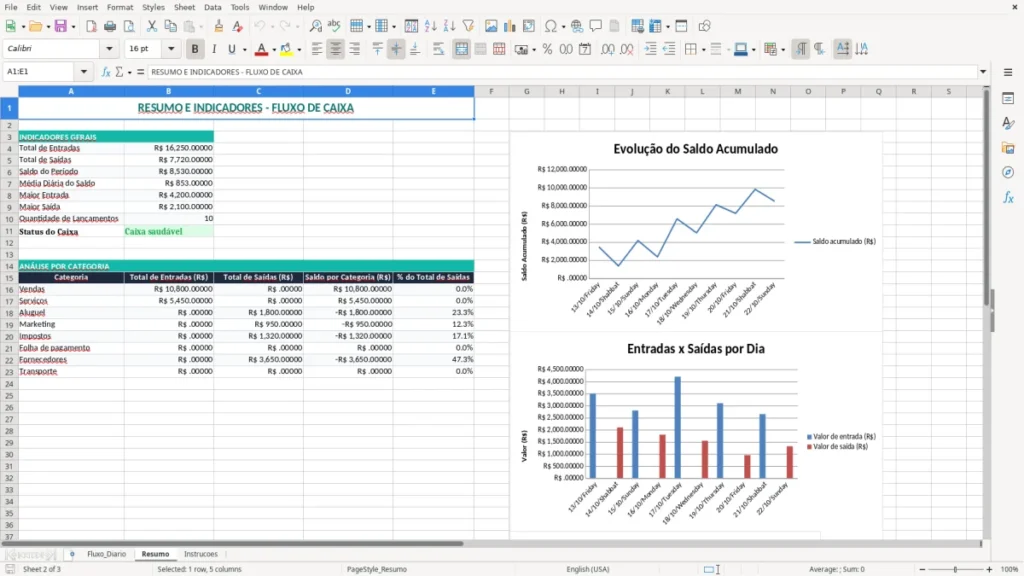Open sidebar Gallery icon

1008,148
